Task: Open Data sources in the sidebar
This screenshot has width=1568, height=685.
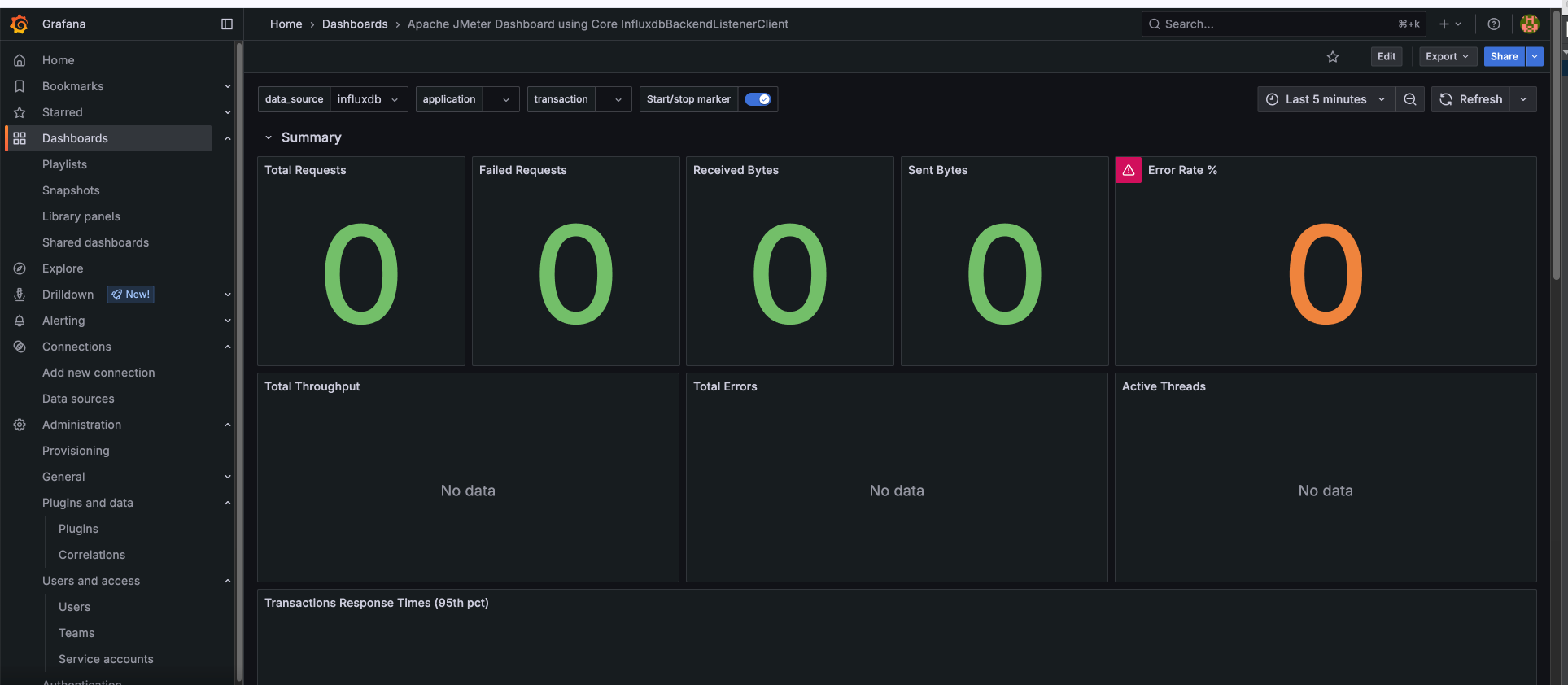Action: point(78,399)
